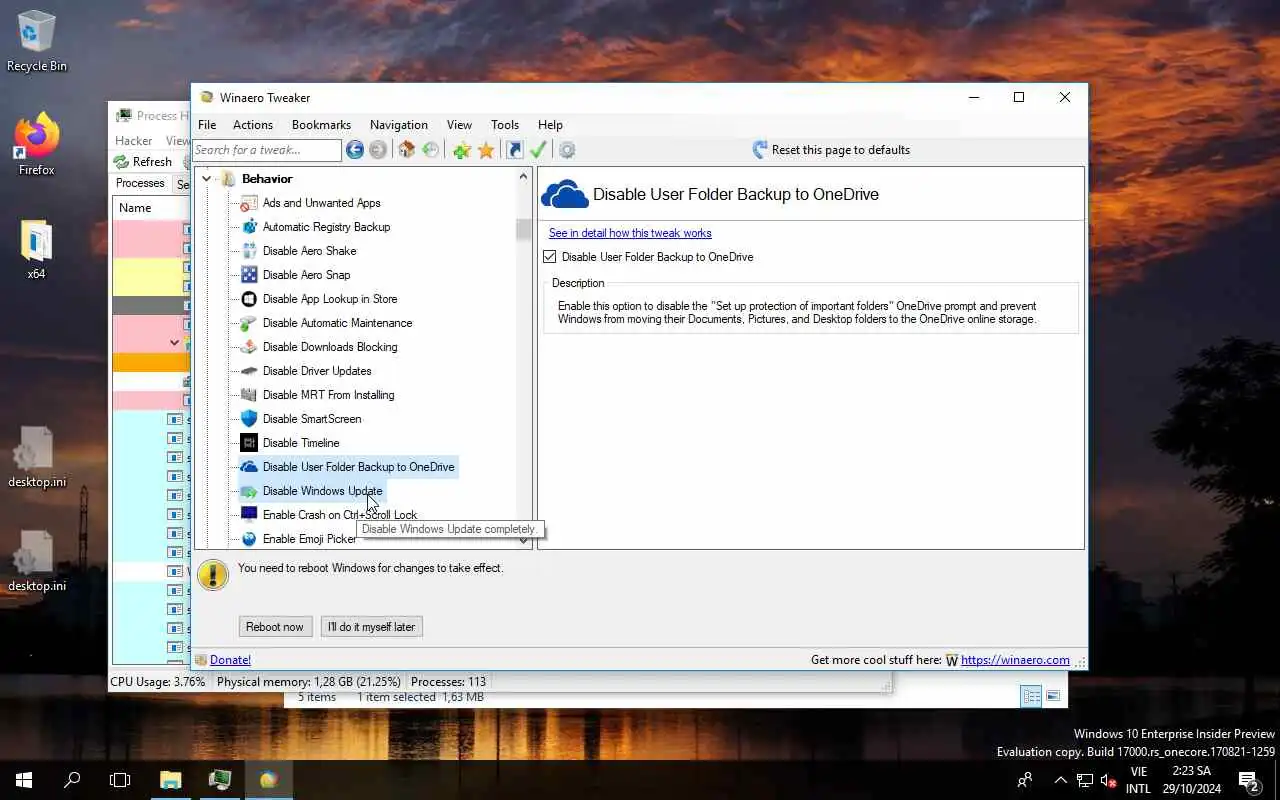Open the Actions menu

point(253,125)
